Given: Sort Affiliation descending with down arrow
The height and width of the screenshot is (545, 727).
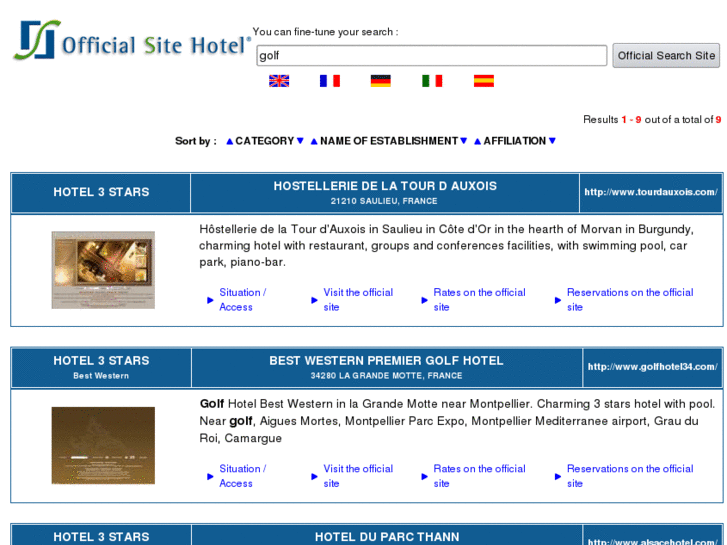Looking at the screenshot, I should 552,141.
